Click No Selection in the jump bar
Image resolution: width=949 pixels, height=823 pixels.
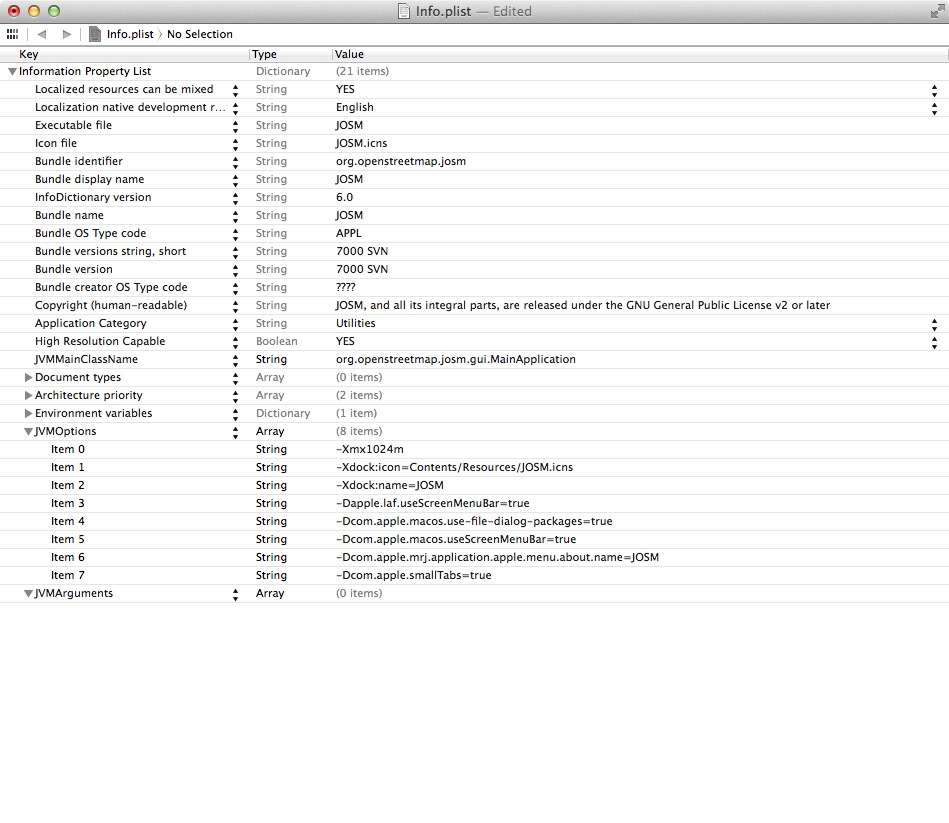[x=199, y=34]
